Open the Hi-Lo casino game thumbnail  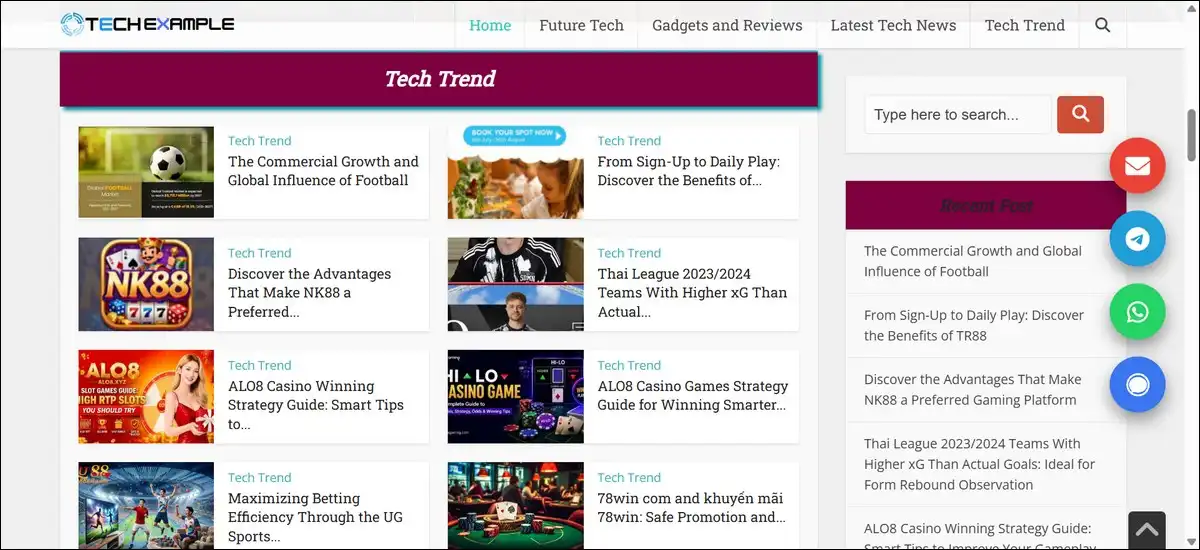[515, 396]
